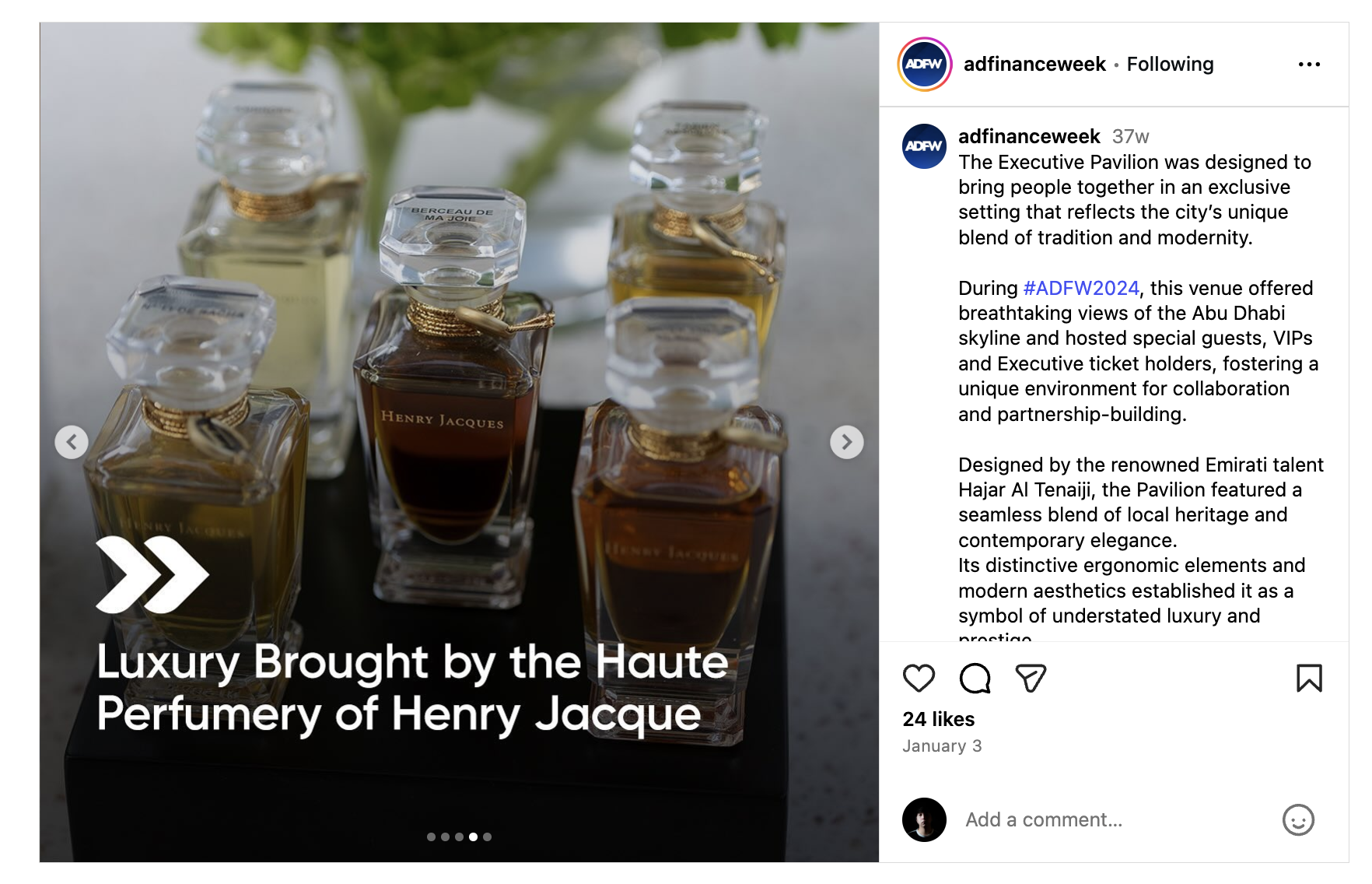Go to previous carousel image
This screenshot has height=884, width=1372.
click(72, 442)
